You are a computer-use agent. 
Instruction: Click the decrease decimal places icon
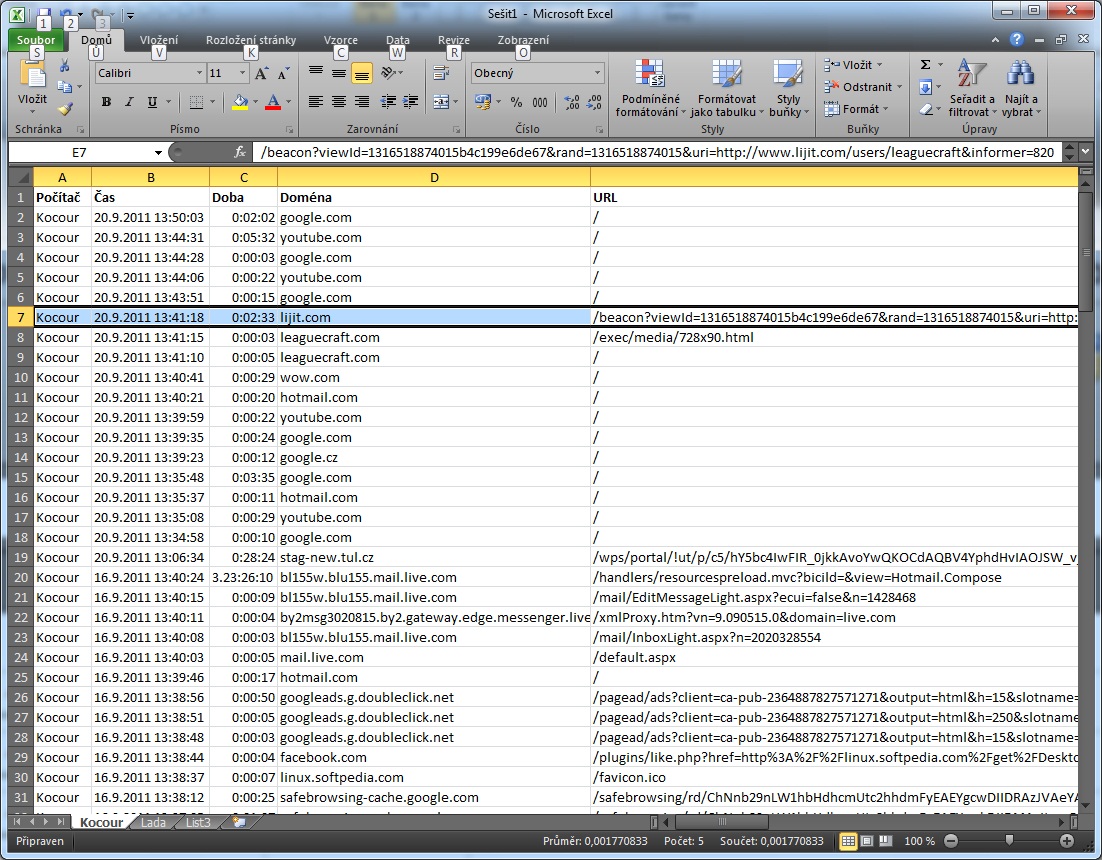(595, 102)
